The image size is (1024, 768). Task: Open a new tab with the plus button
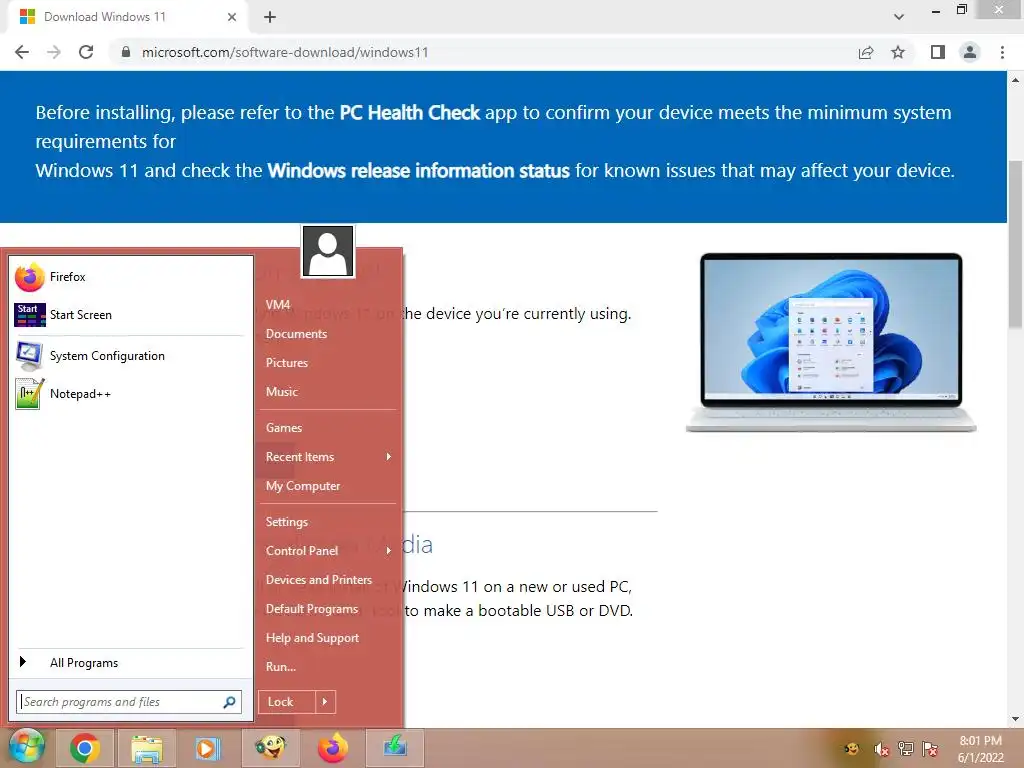click(270, 17)
